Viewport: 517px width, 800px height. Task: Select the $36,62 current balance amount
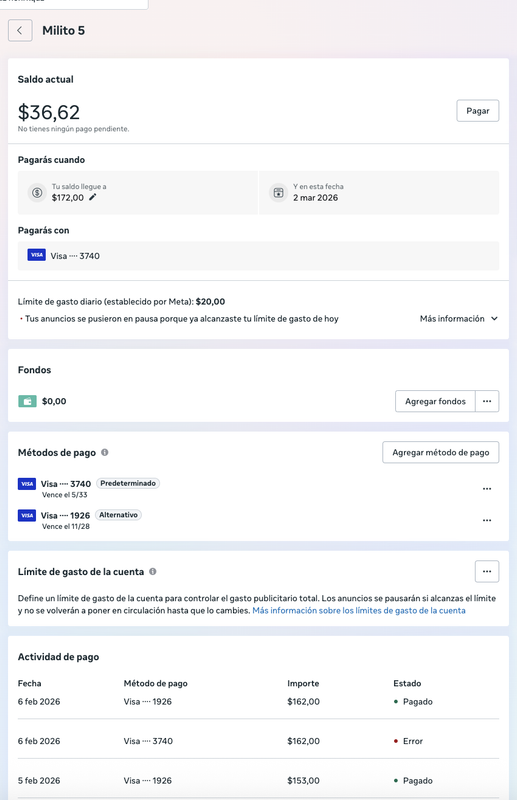point(49,112)
